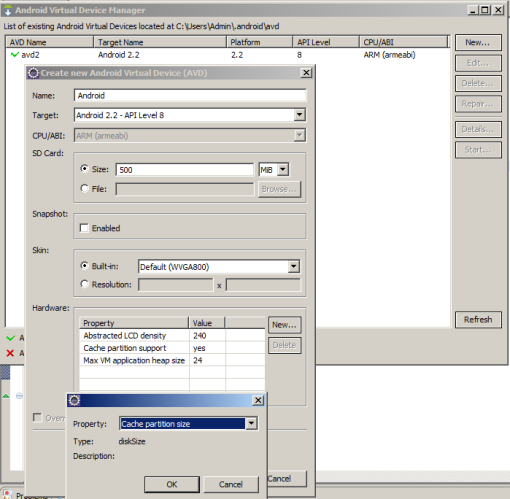
Task: Select the Built-in skin radio button
Action: [x=84, y=266]
